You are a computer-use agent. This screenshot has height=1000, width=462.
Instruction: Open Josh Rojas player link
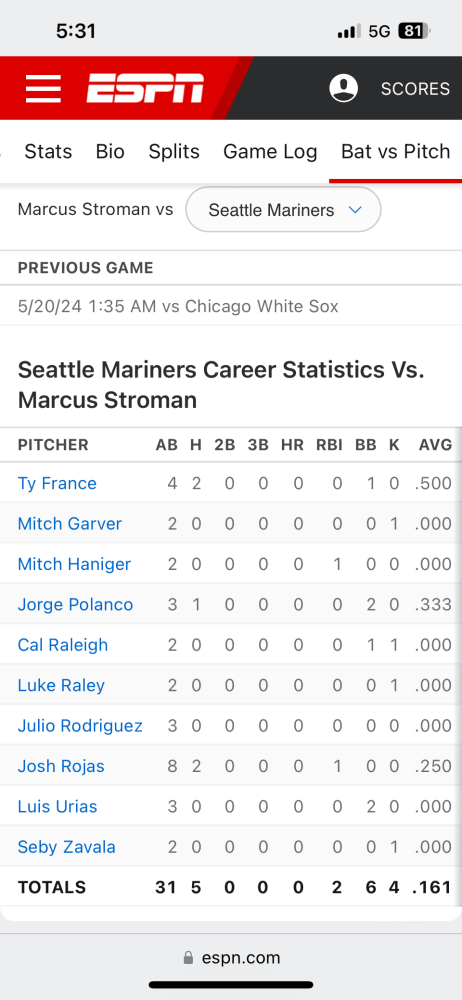[x=61, y=766]
